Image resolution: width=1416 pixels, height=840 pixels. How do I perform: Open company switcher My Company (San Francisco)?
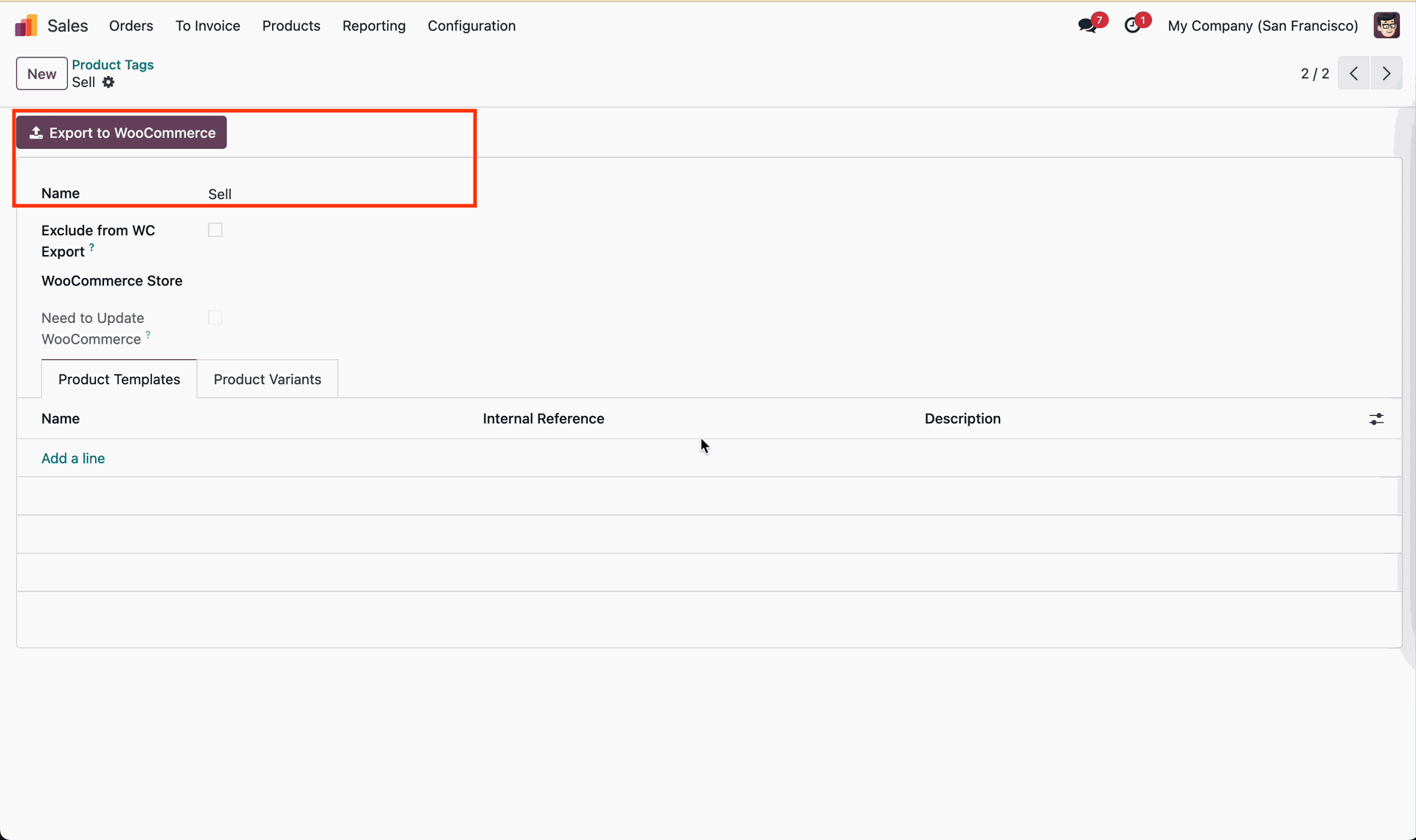click(1263, 26)
